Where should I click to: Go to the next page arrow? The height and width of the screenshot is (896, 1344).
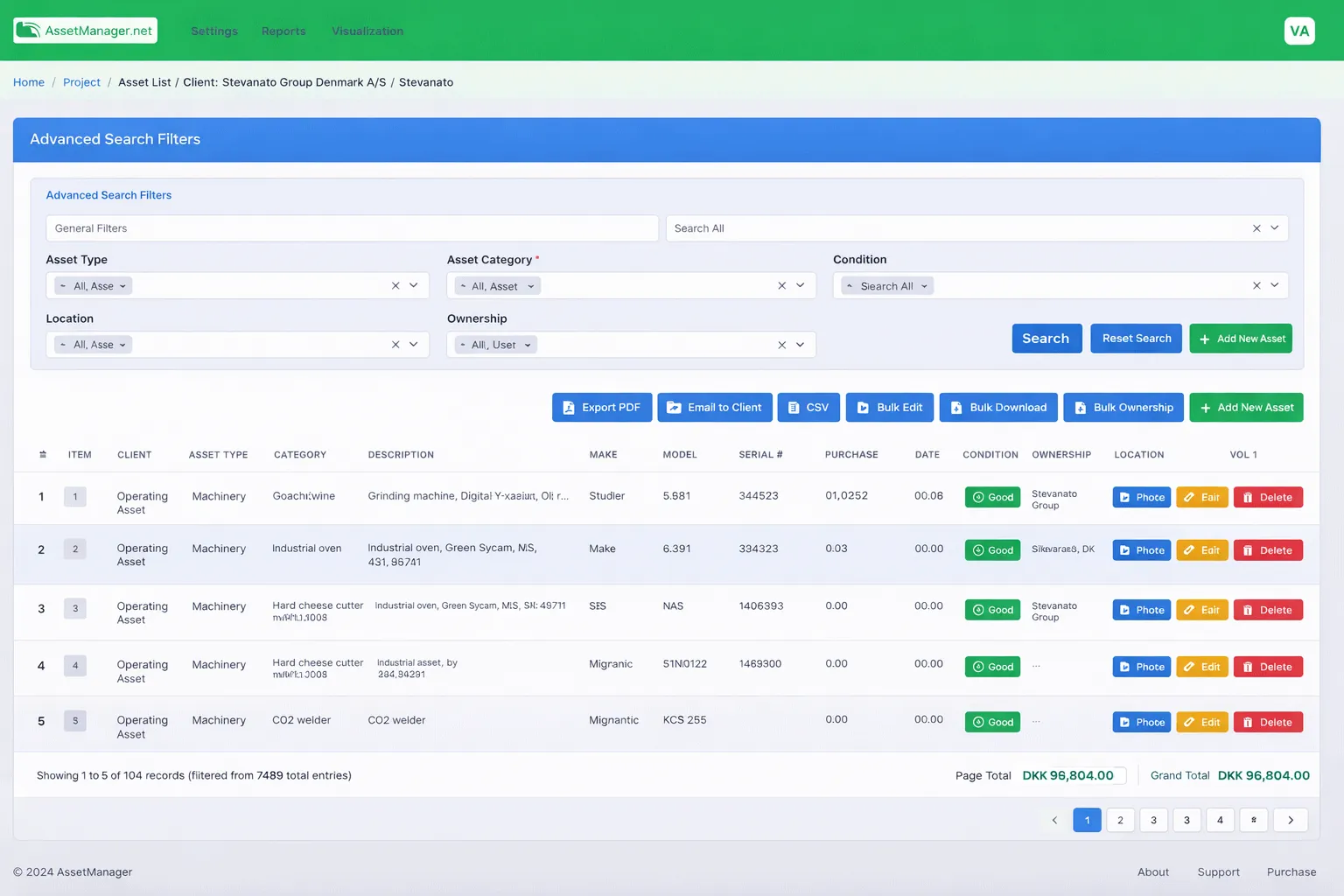click(x=1291, y=820)
